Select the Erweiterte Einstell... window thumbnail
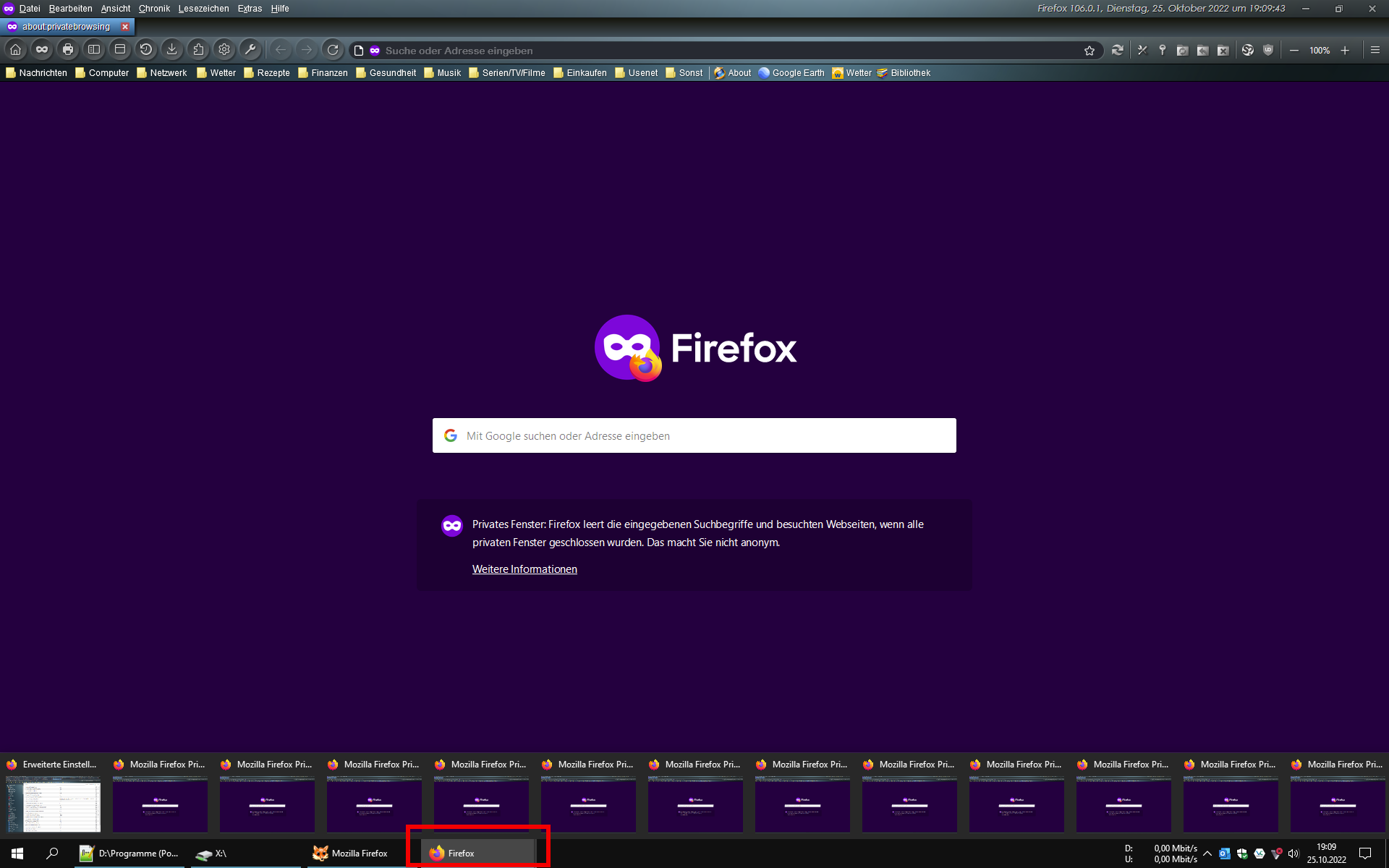 click(53, 803)
